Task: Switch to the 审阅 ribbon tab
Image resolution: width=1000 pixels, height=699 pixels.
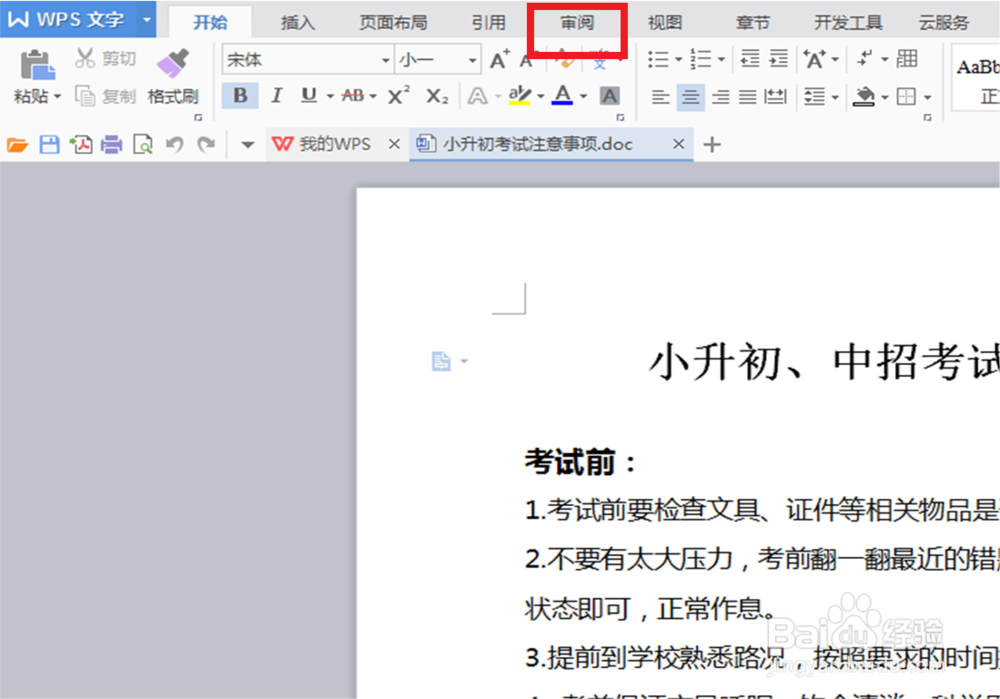Action: point(574,20)
